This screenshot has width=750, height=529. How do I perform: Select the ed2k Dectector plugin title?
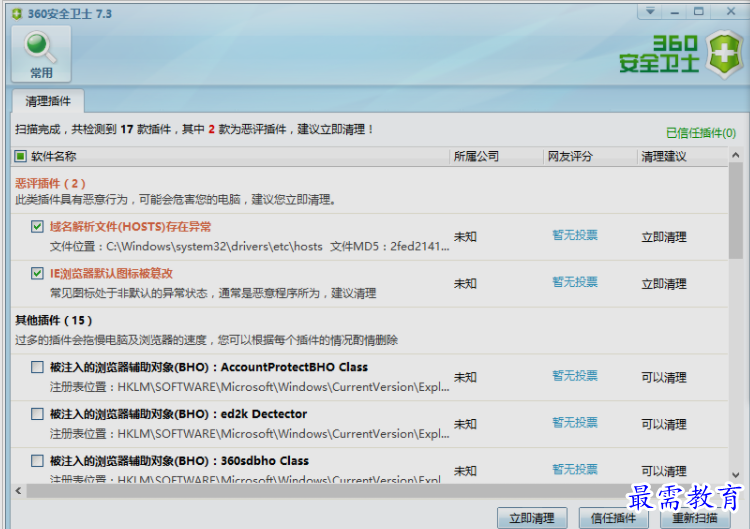pos(178,414)
